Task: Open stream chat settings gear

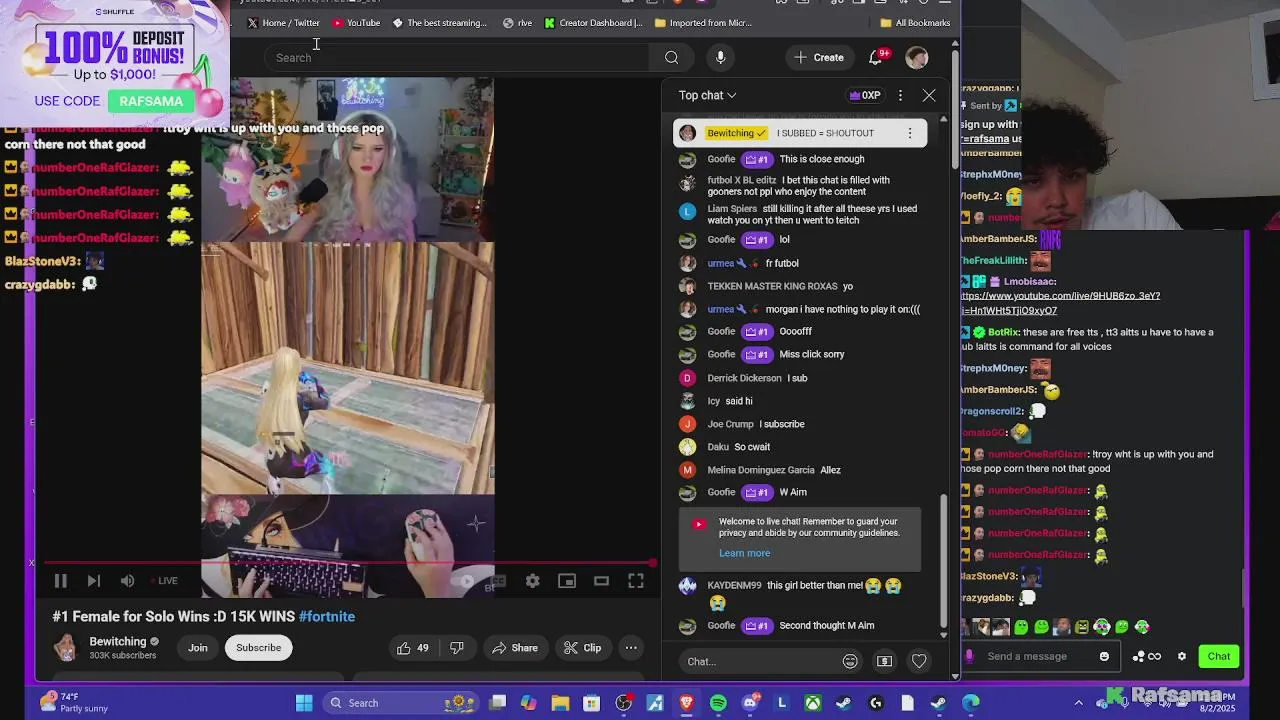Action: 1182,656
